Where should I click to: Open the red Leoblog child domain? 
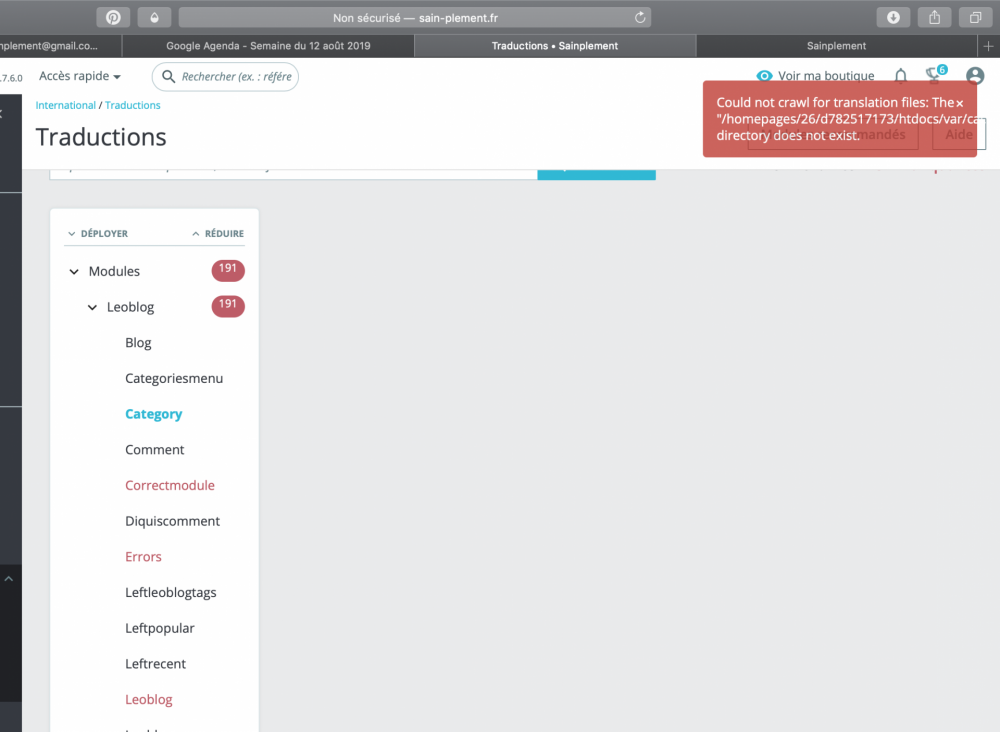coord(149,700)
